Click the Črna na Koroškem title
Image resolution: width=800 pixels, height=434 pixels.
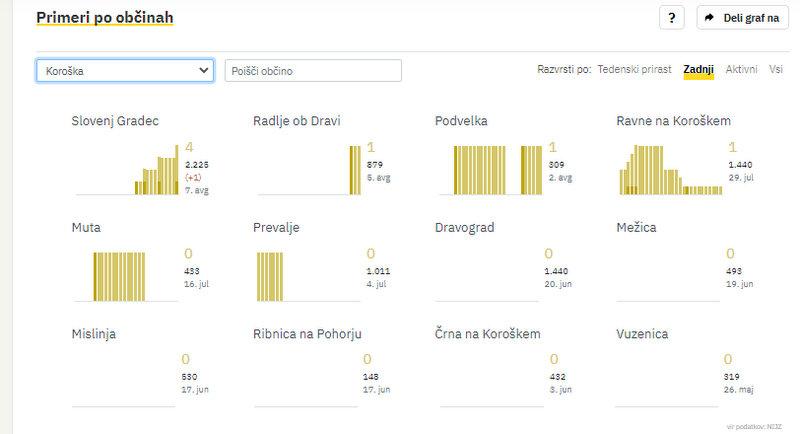pos(488,334)
